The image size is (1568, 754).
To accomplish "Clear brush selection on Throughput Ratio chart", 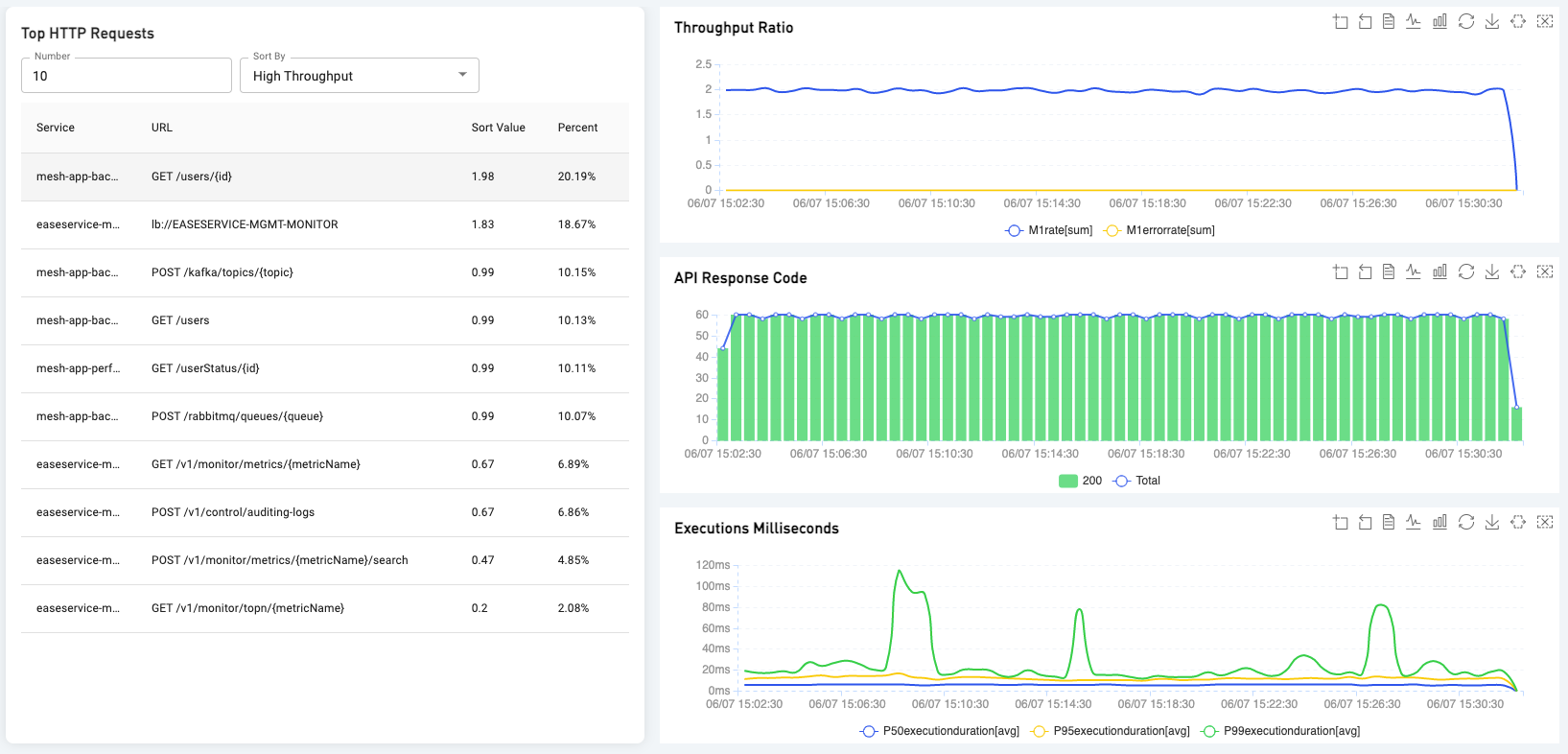I will pos(1545,21).
